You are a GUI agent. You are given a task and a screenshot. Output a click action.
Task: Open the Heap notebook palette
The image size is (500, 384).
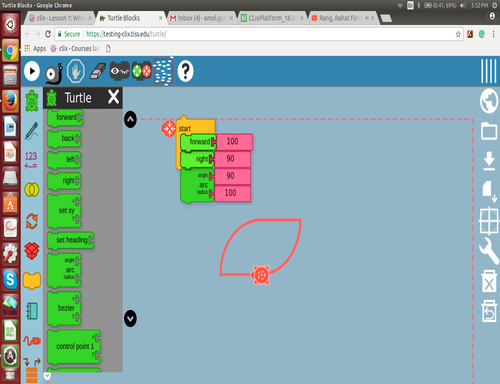(x=32, y=311)
